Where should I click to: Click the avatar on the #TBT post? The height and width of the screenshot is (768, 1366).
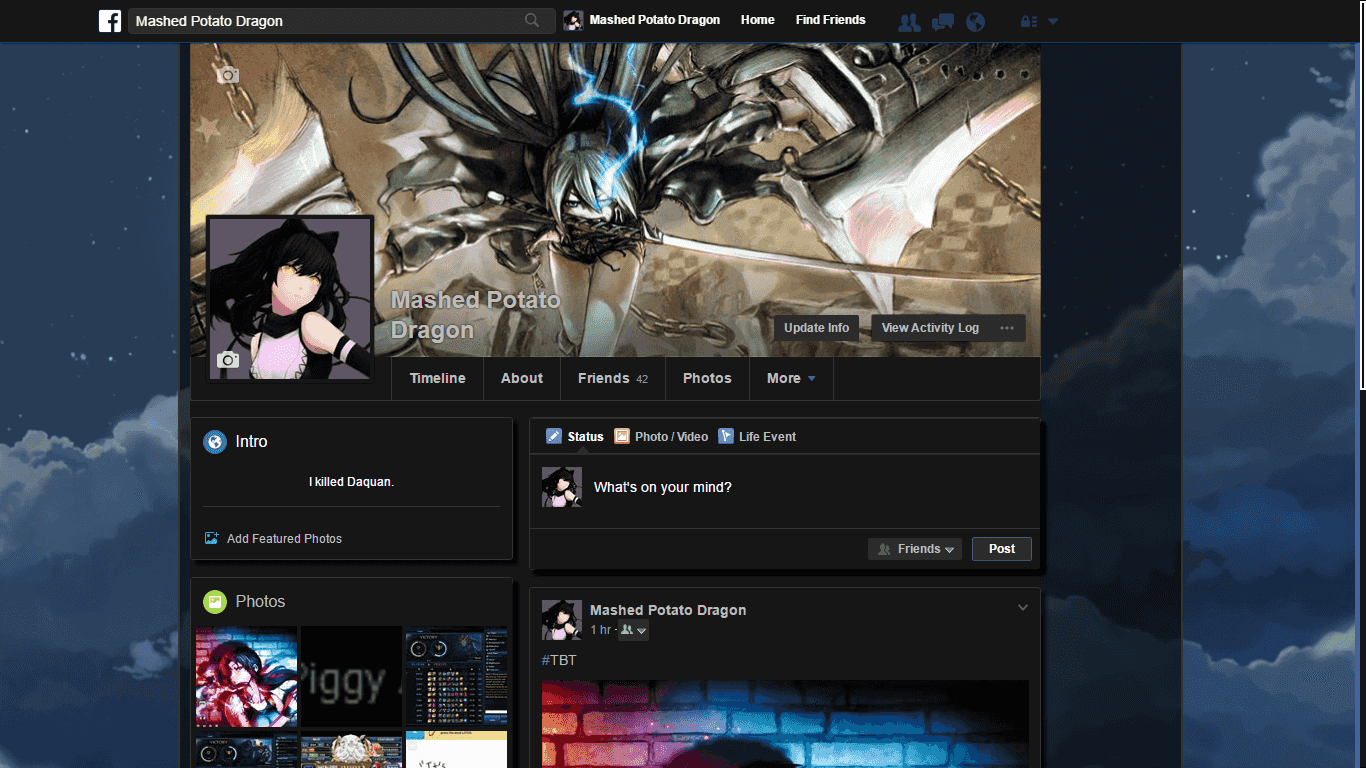(x=562, y=620)
